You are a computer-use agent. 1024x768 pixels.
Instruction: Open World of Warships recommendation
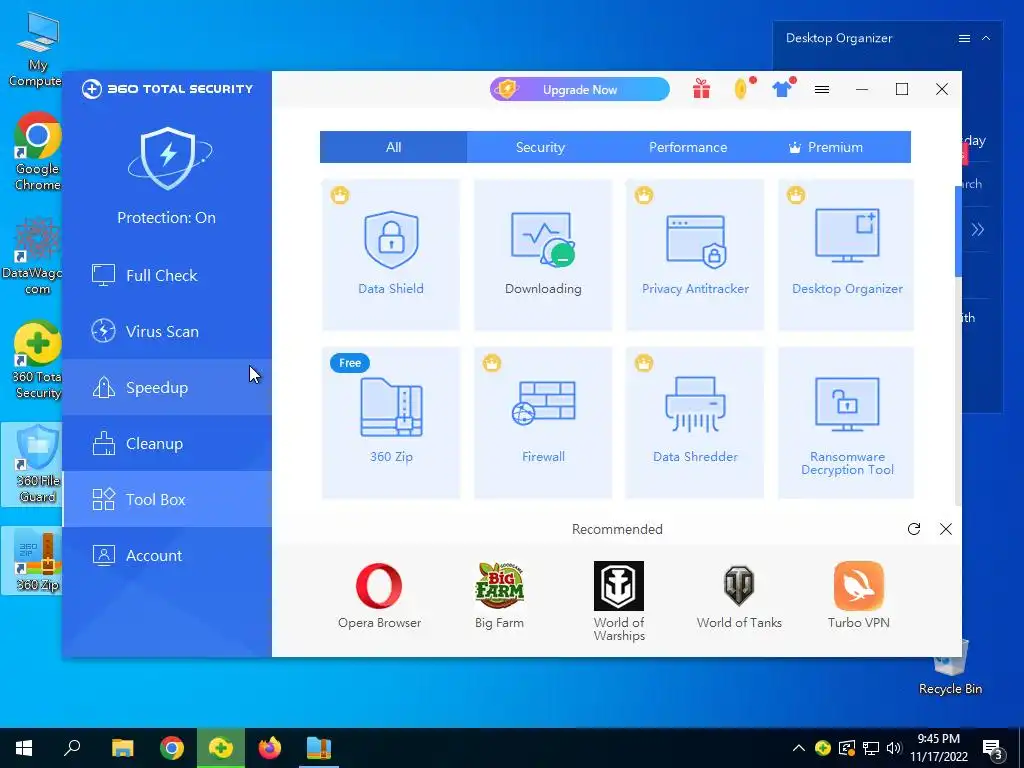tap(618, 601)
